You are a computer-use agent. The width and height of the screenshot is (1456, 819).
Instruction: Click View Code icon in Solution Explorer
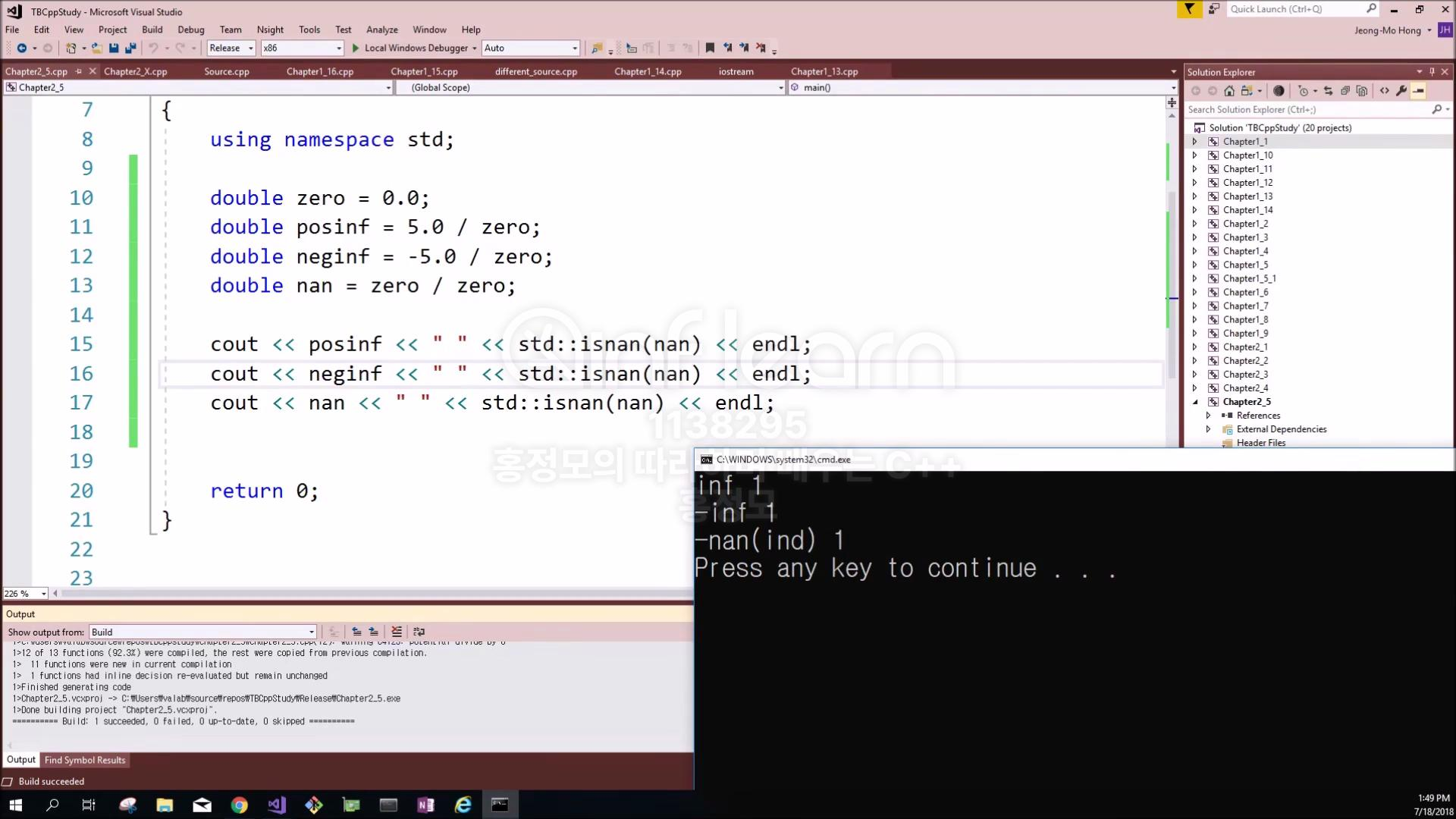(x=1385, y=91)
